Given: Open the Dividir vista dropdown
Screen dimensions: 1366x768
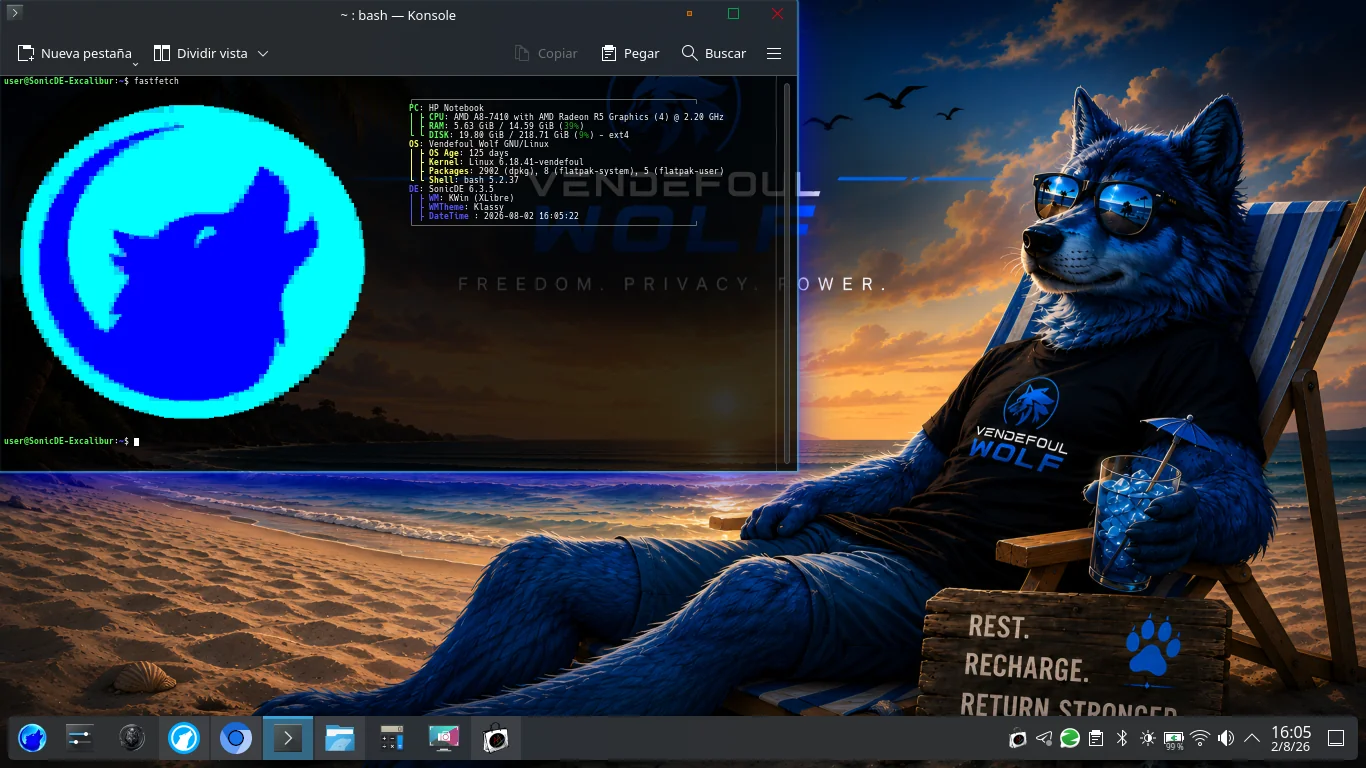Looking at the screenshot, I should (212, 53).
